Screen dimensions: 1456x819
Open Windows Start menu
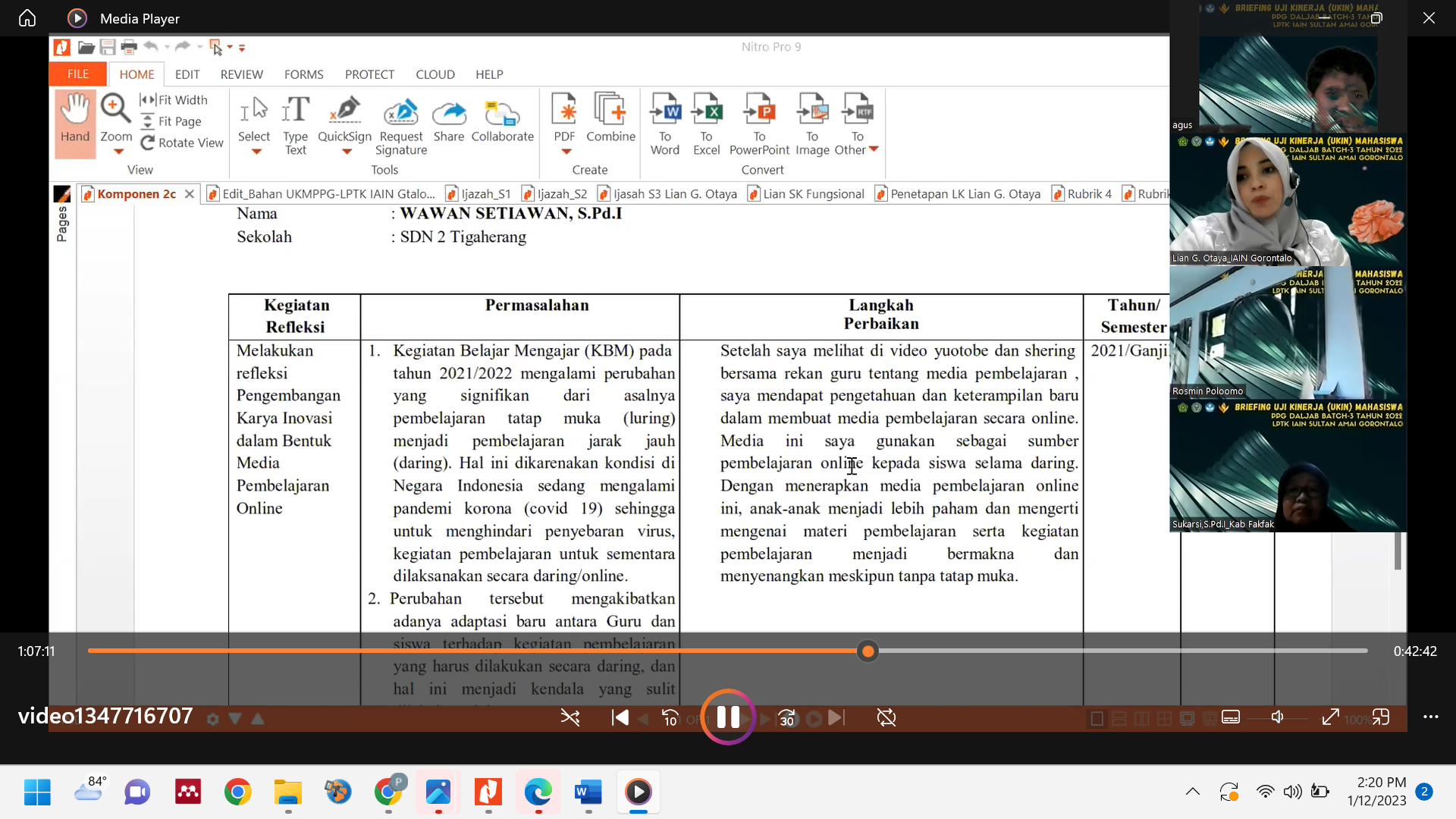click(x=37, y=792)
